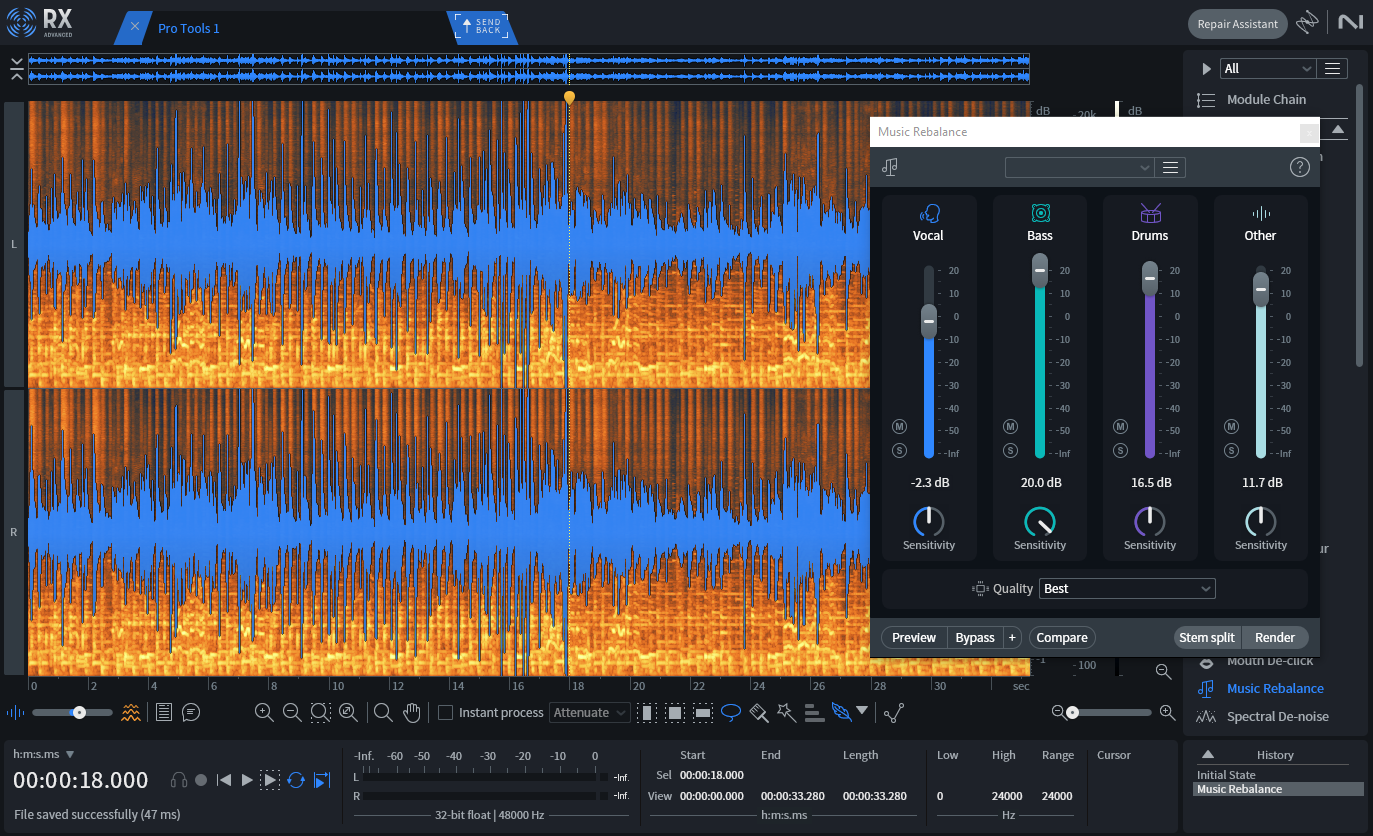Image resolution: width=1373 pixels, height=836 pixels.
Task: Click the plus button next to Bypass
Action: pos(1012,638)
